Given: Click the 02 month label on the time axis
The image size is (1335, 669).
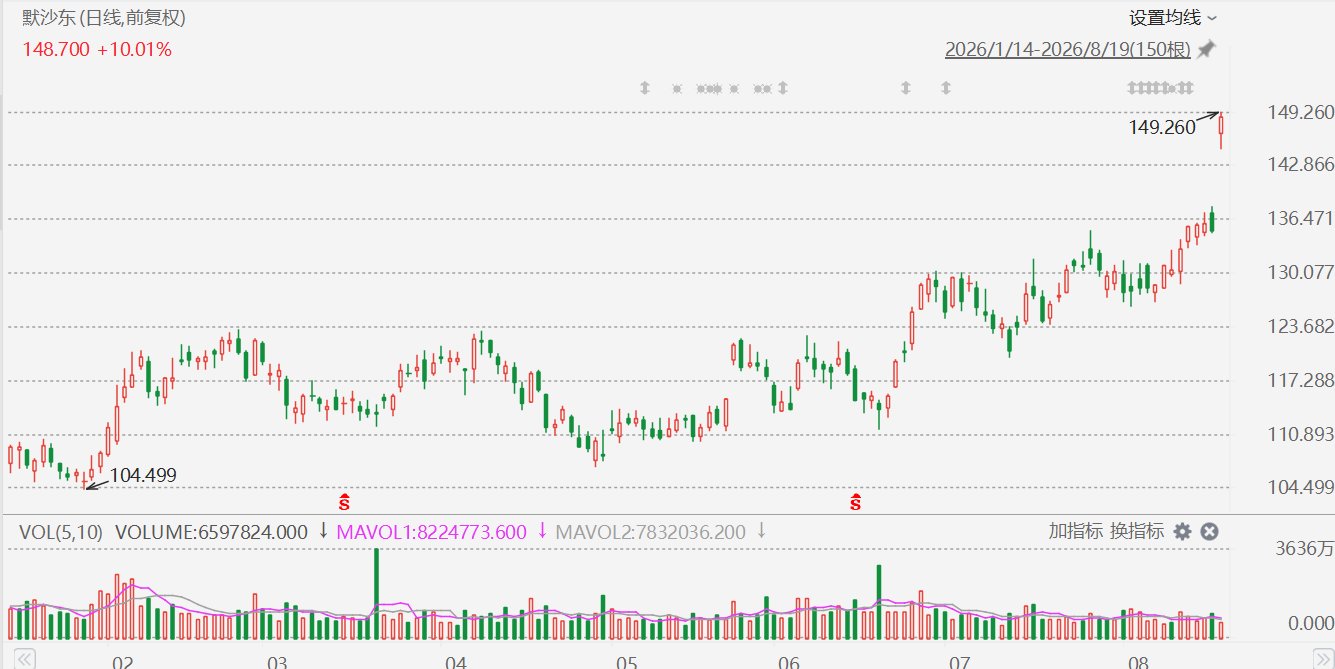Looking at the screenshot, I should (122, 661).
